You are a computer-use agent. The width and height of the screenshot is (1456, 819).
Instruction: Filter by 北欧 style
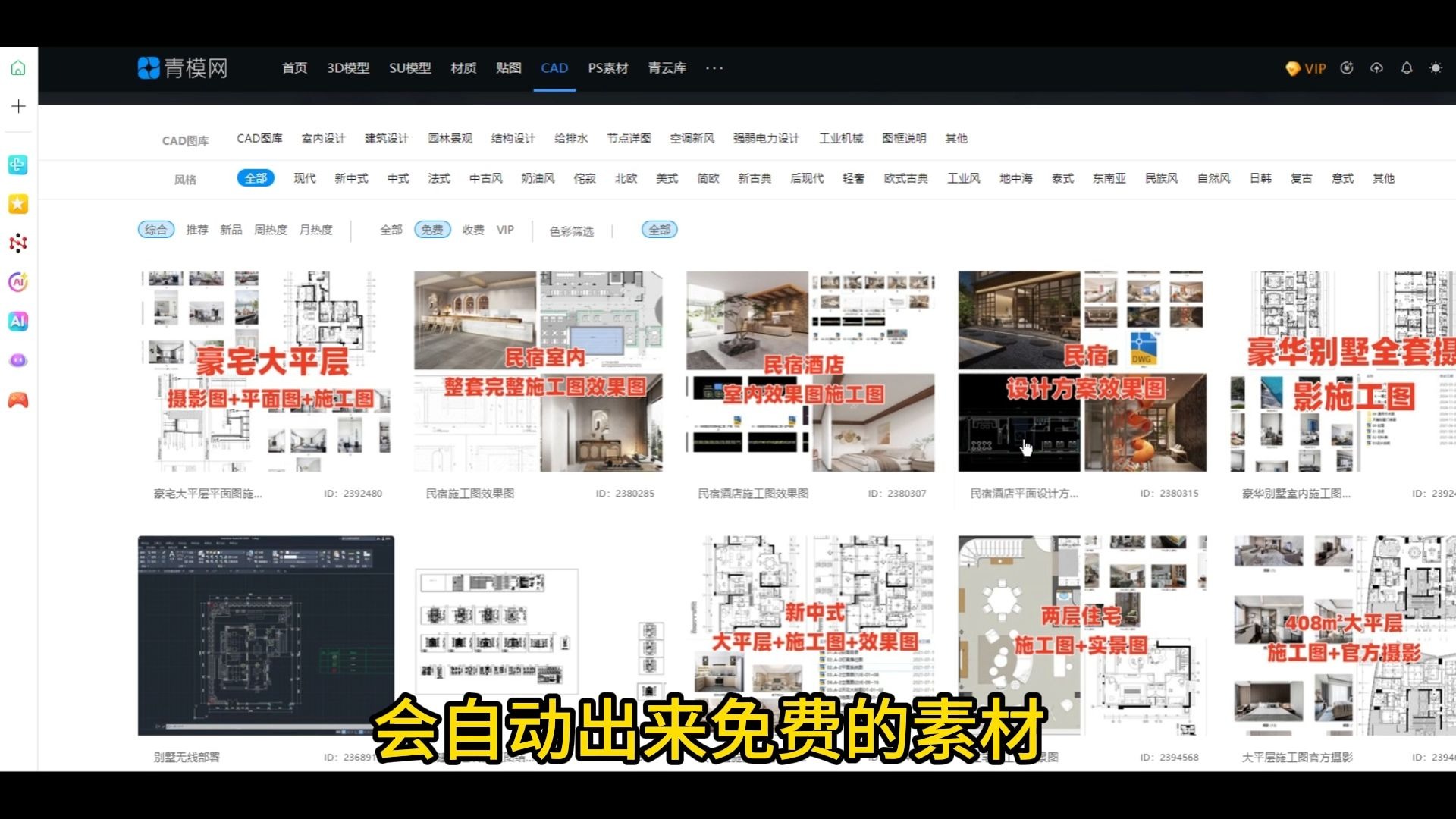(x=626, y=178)
